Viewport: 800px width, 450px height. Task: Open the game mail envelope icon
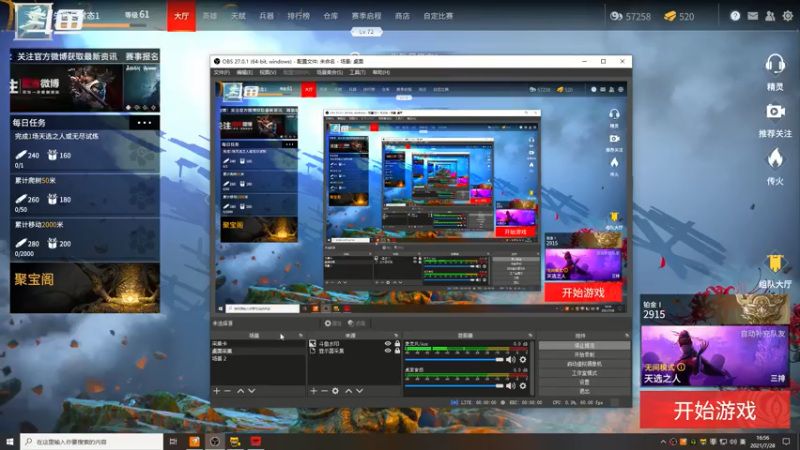click(753, 16)
